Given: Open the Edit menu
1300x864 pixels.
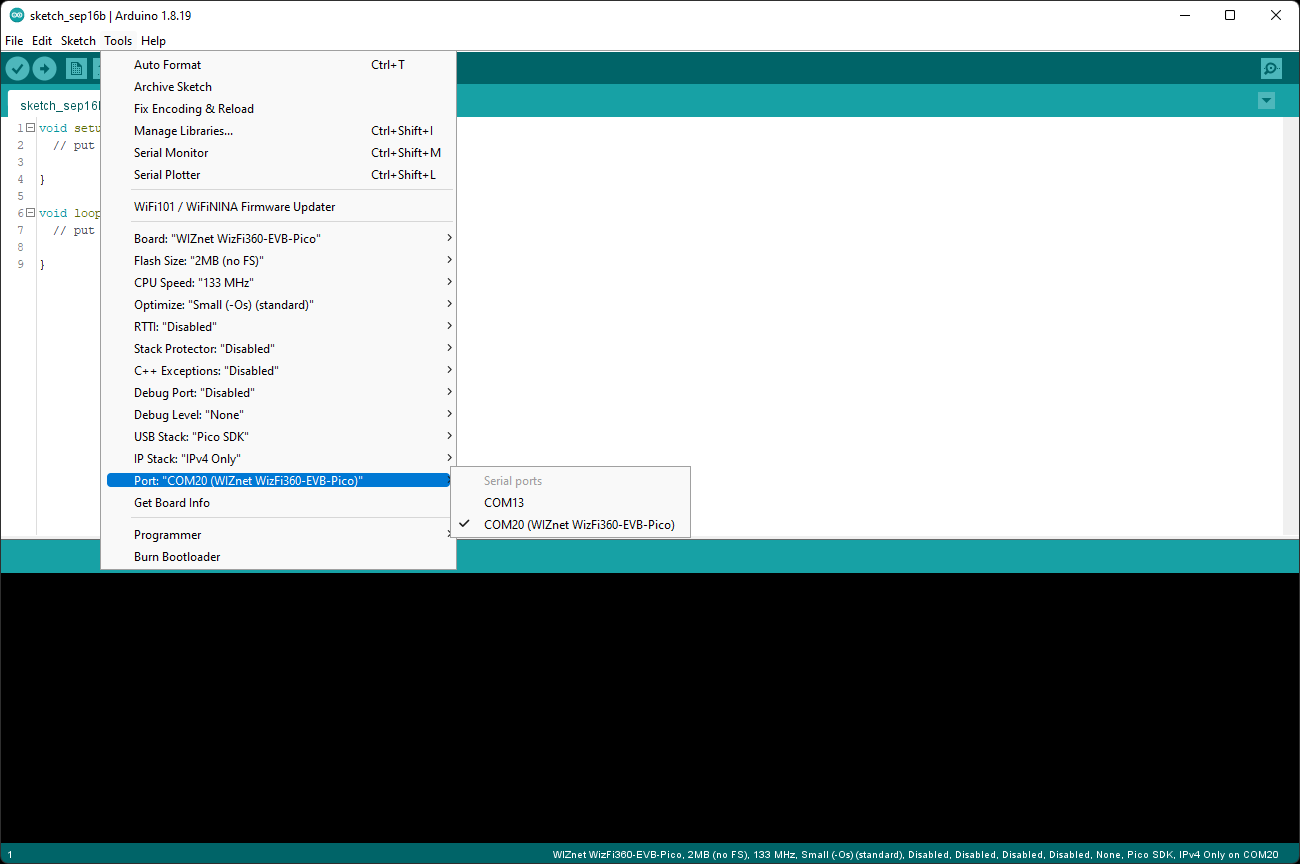Looking at the screenshot, I should click(x=42, y=41).
